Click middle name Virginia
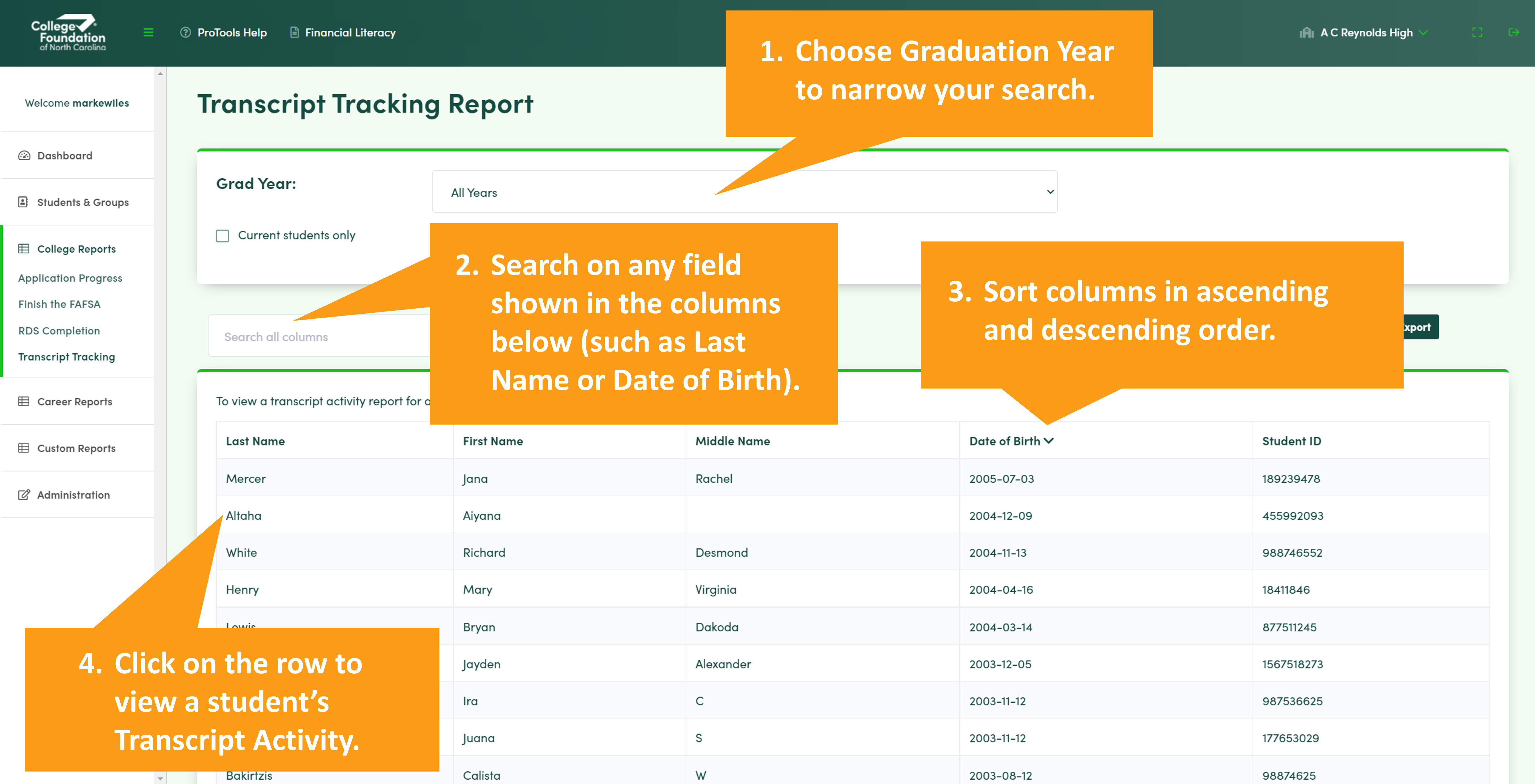The height and width of the screenshot is (784, 1535). [x=716, y=589]
